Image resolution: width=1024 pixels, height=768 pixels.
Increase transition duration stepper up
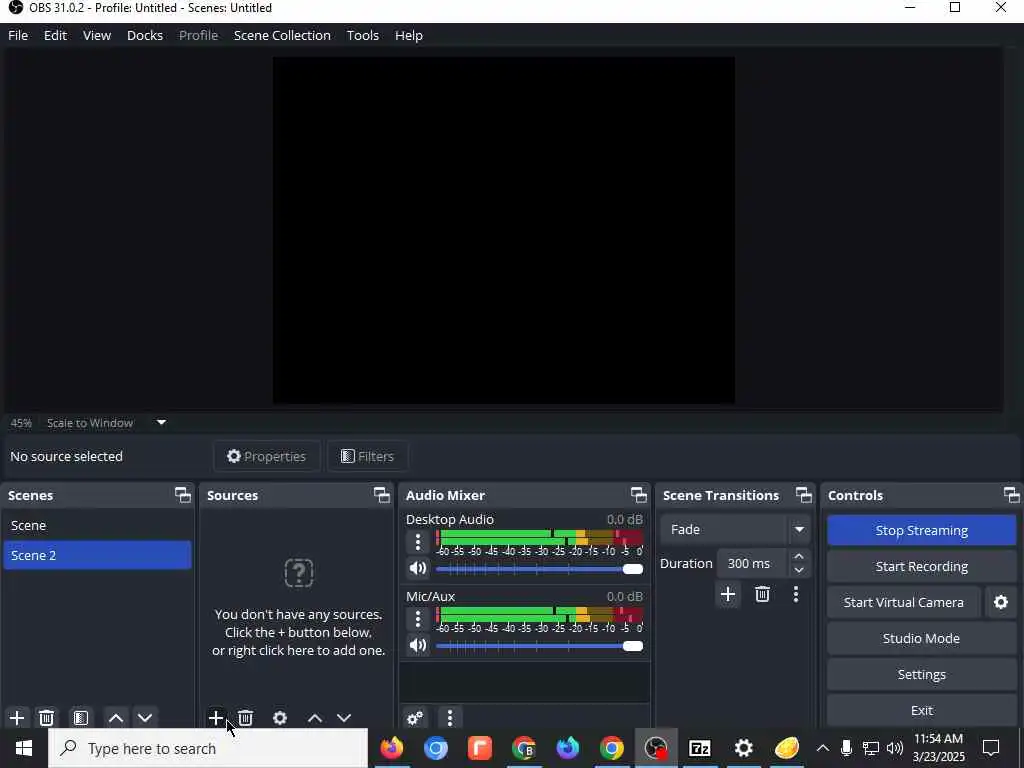[798, 556]
